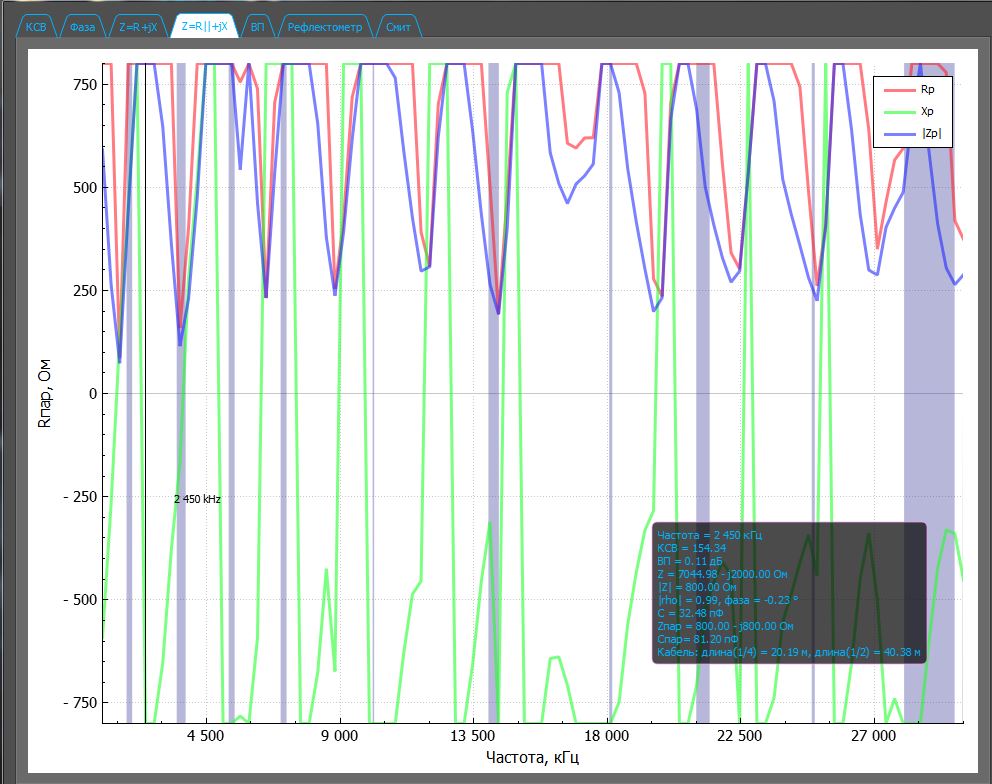Viewport: 992px width, 784px height.
Task: Click the |Zp| legend entry
Action: [x=930, y=133]
